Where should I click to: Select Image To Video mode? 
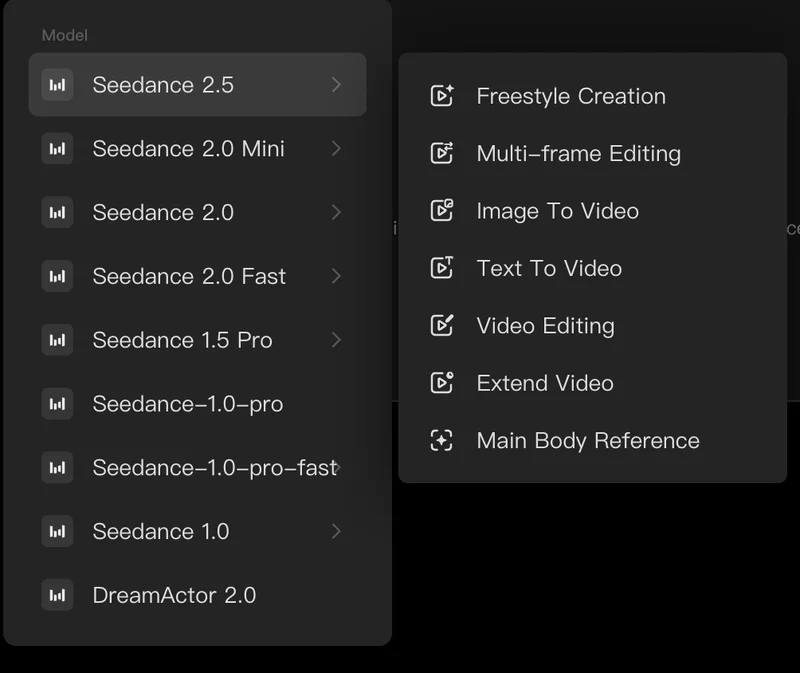coord(592,211)
